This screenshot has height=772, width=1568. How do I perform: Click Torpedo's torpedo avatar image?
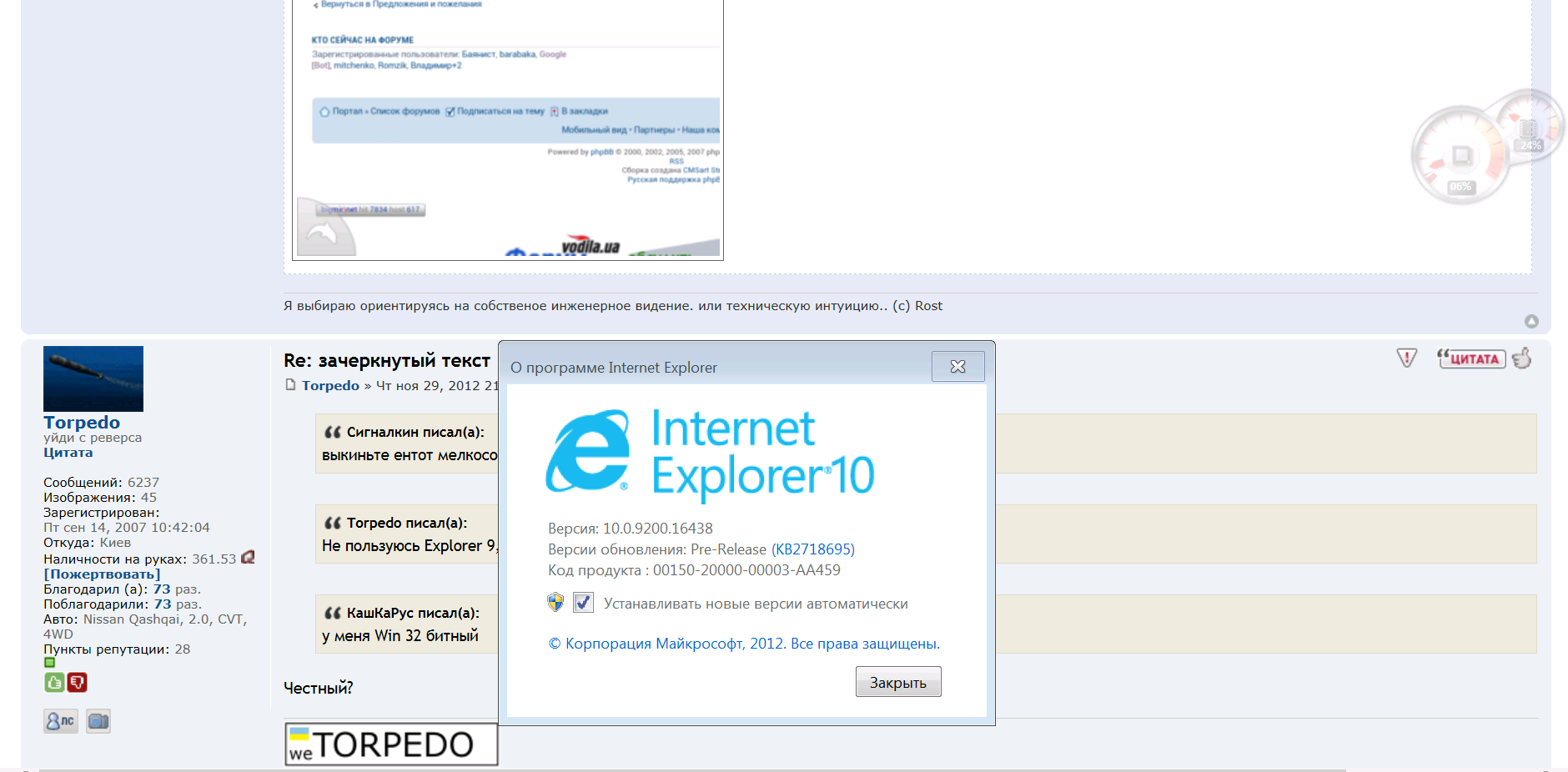click(x=93, y=378)
